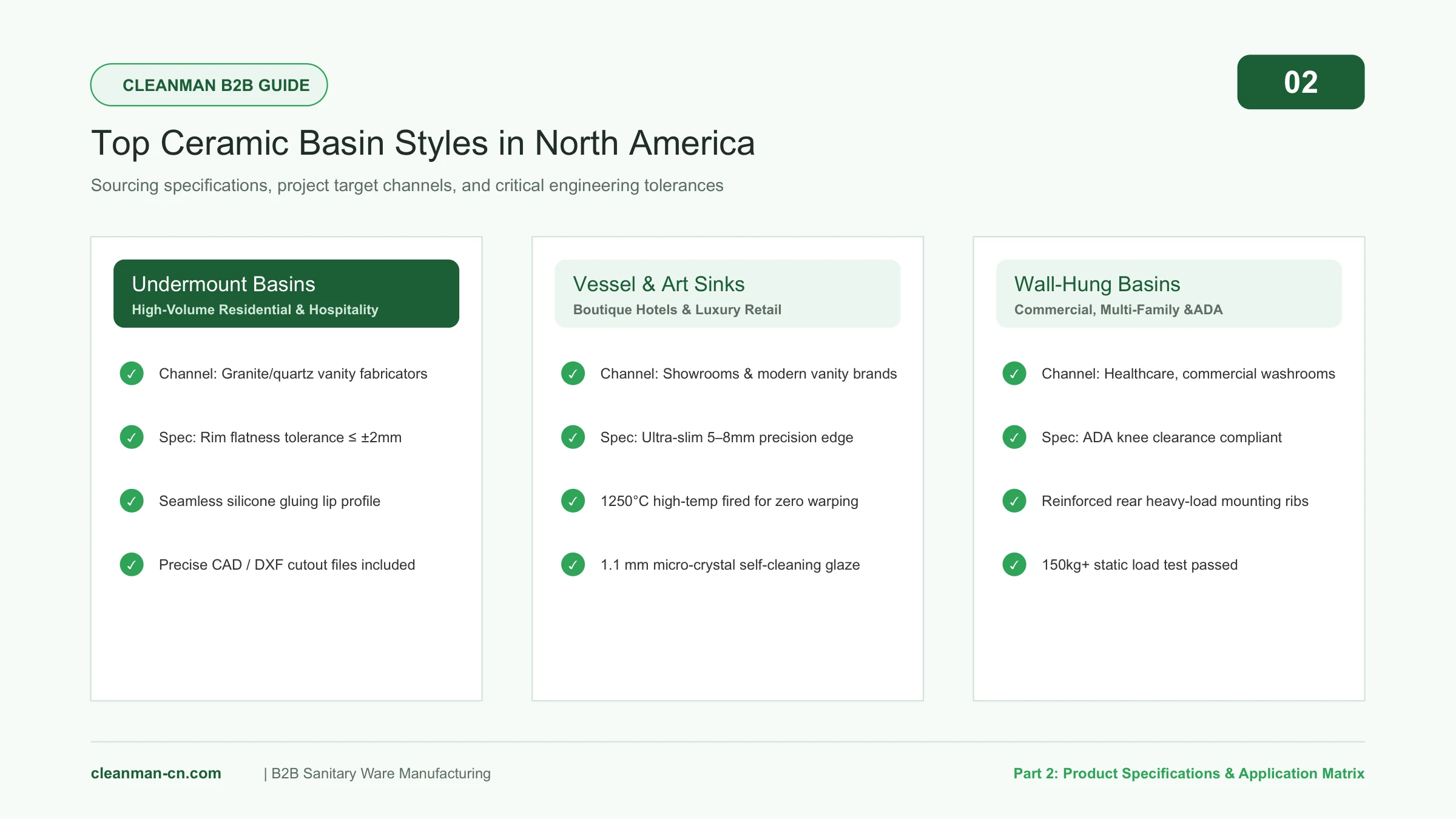Click the text Reinforced rear heavy-load mounting ribs

(x=1175, y=501)
